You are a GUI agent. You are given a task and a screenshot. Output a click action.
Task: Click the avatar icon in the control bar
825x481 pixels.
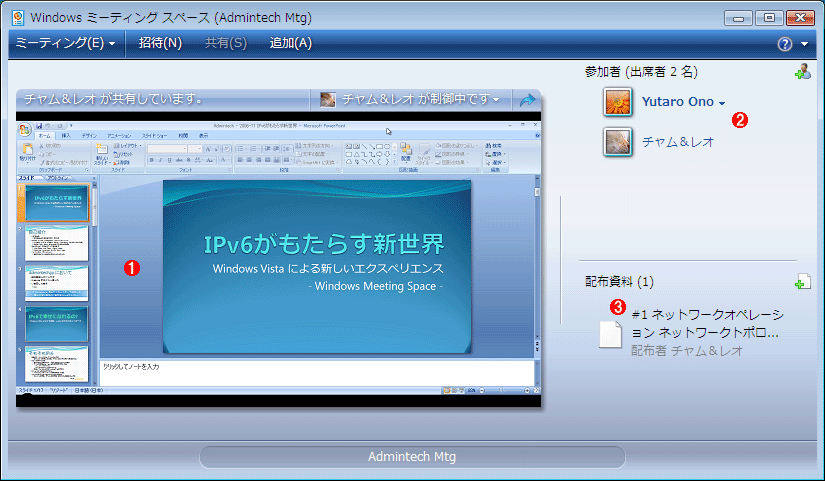[x=328, y=99]
